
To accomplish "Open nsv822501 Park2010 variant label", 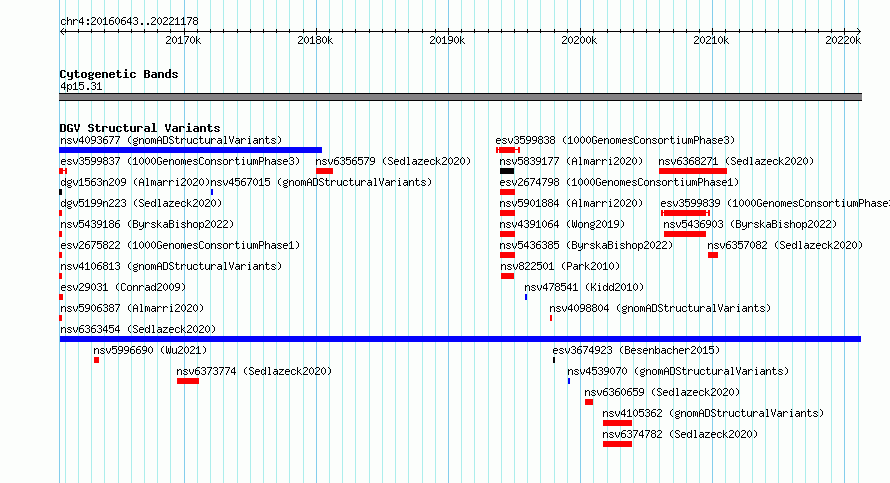I will 560,266.
